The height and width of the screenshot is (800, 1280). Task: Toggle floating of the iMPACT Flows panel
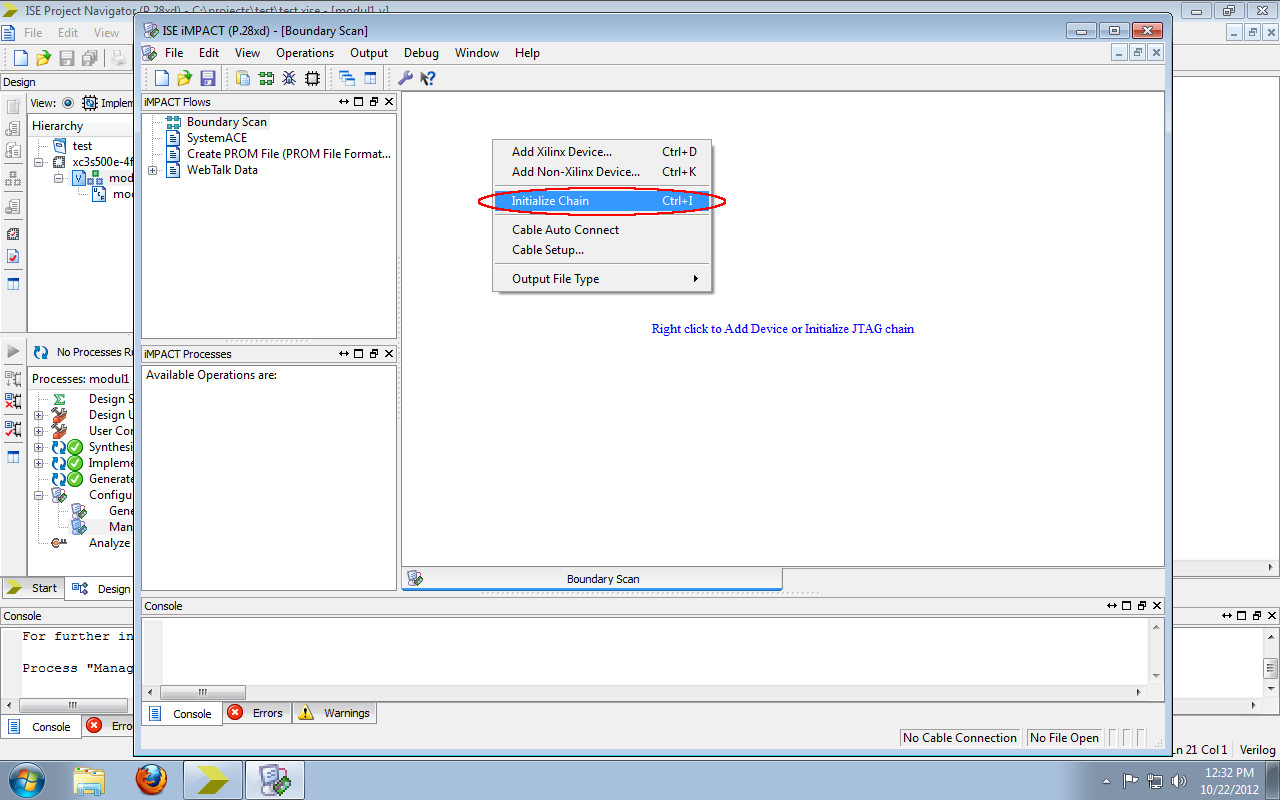[x=372, y=101]
